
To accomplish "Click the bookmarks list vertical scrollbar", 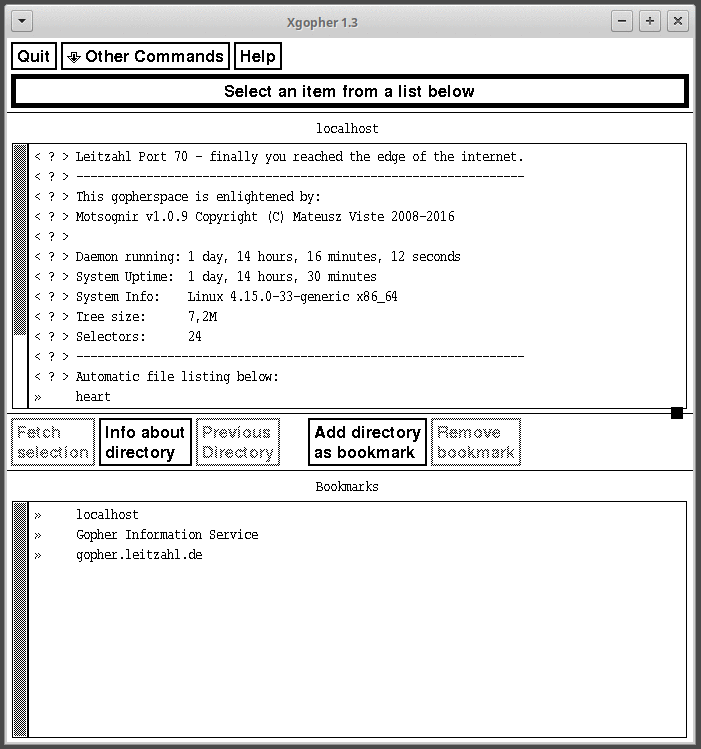I will [20, 620].
